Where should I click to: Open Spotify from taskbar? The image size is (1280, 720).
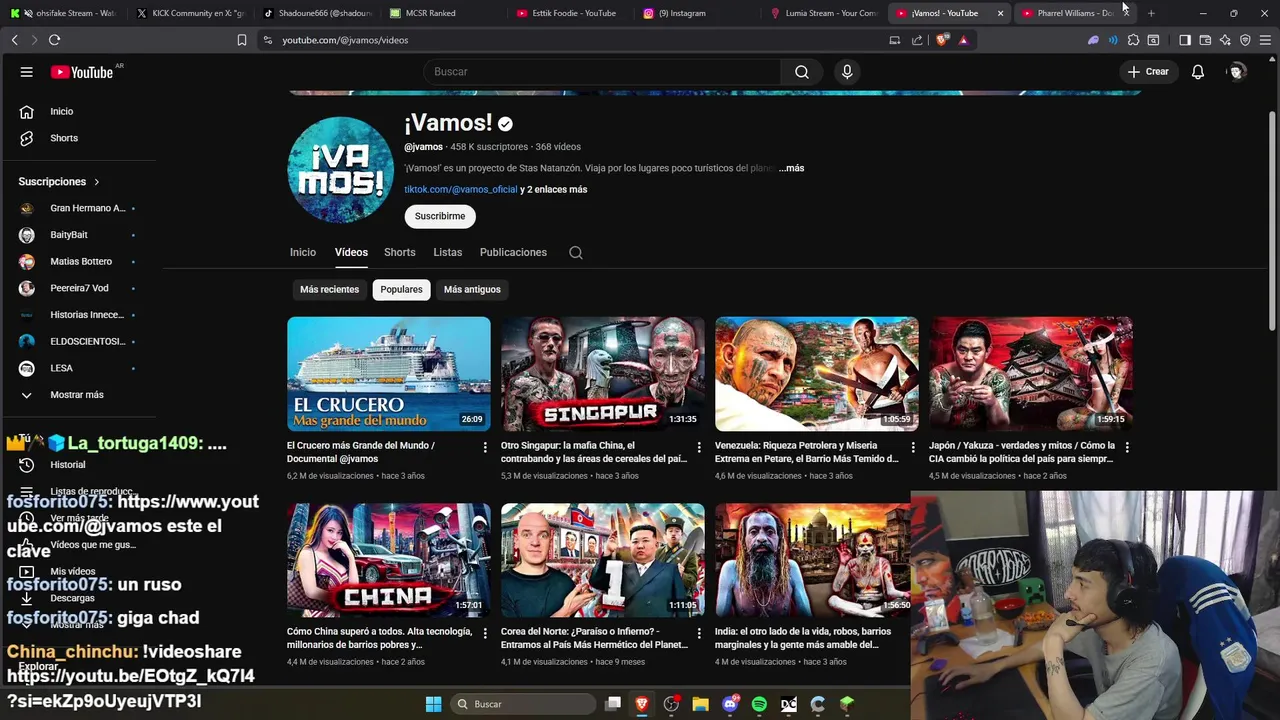coord(759,704)
